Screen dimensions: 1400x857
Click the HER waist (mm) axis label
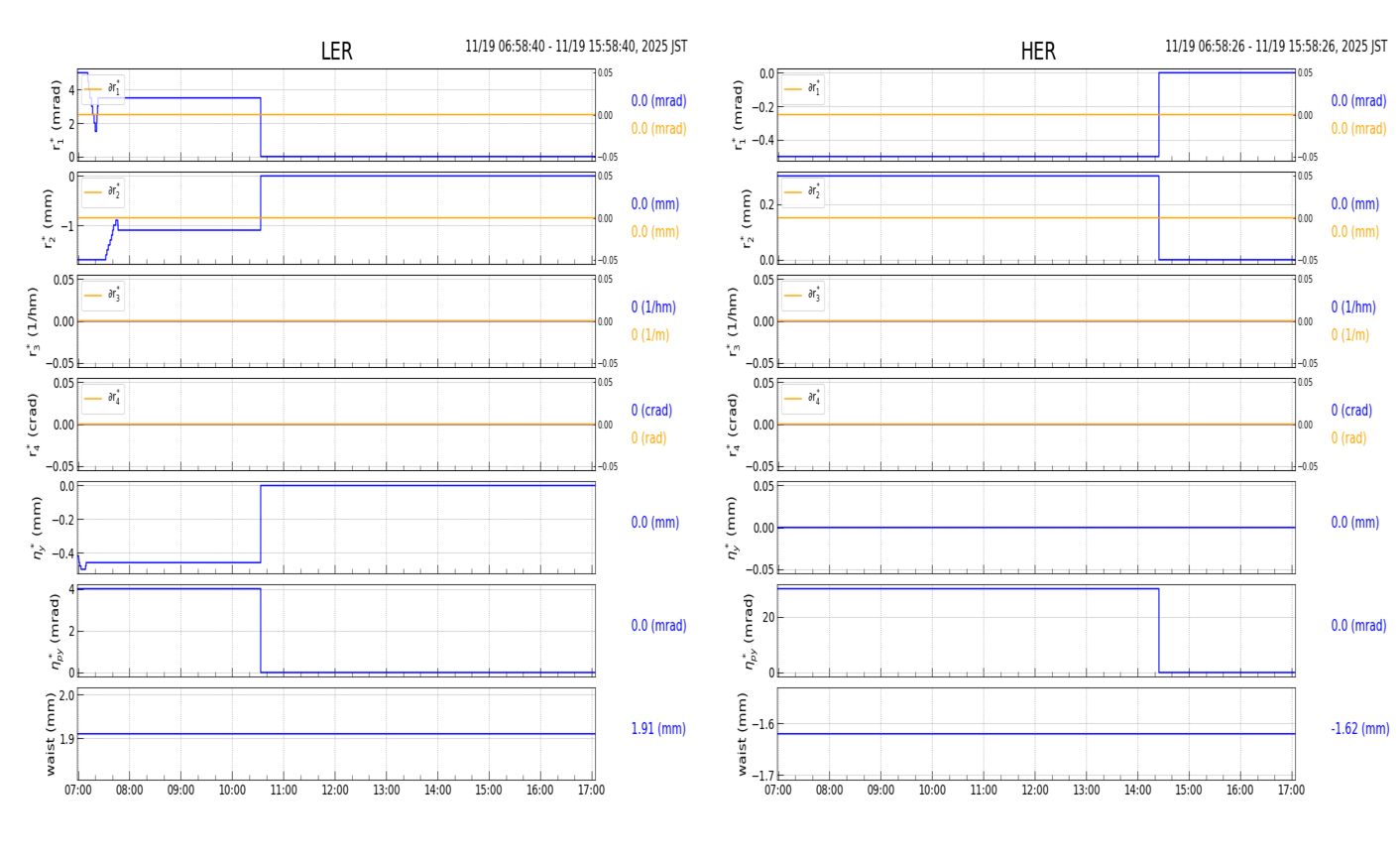744,734
